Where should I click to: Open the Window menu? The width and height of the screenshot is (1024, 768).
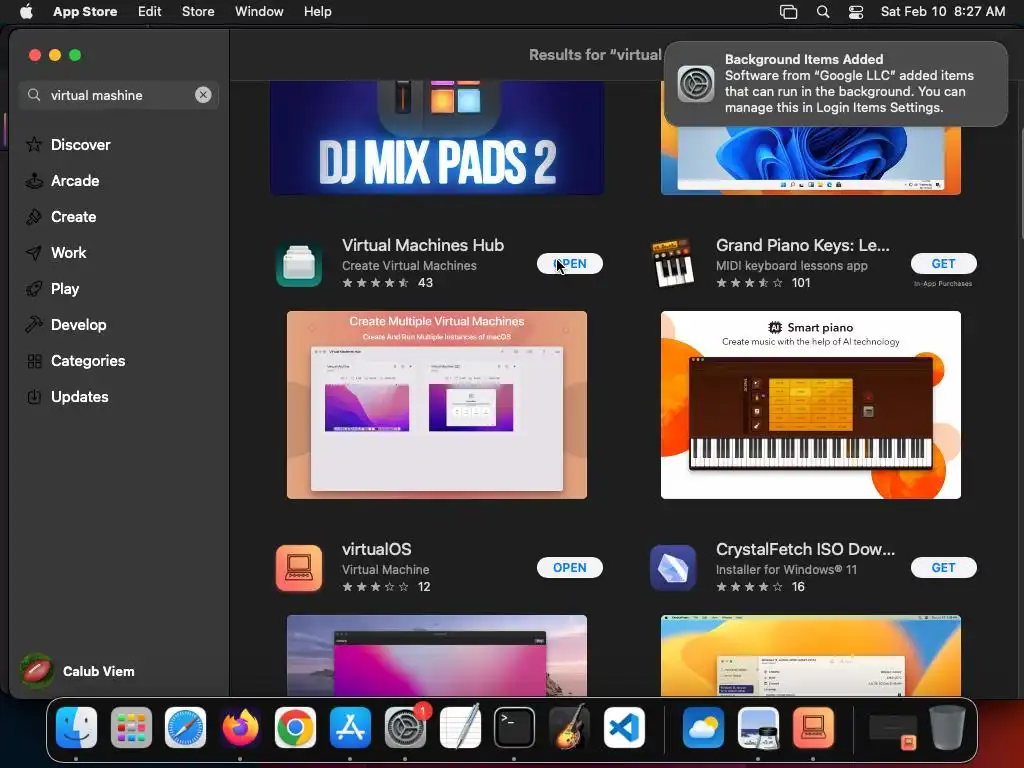[259, 12]
